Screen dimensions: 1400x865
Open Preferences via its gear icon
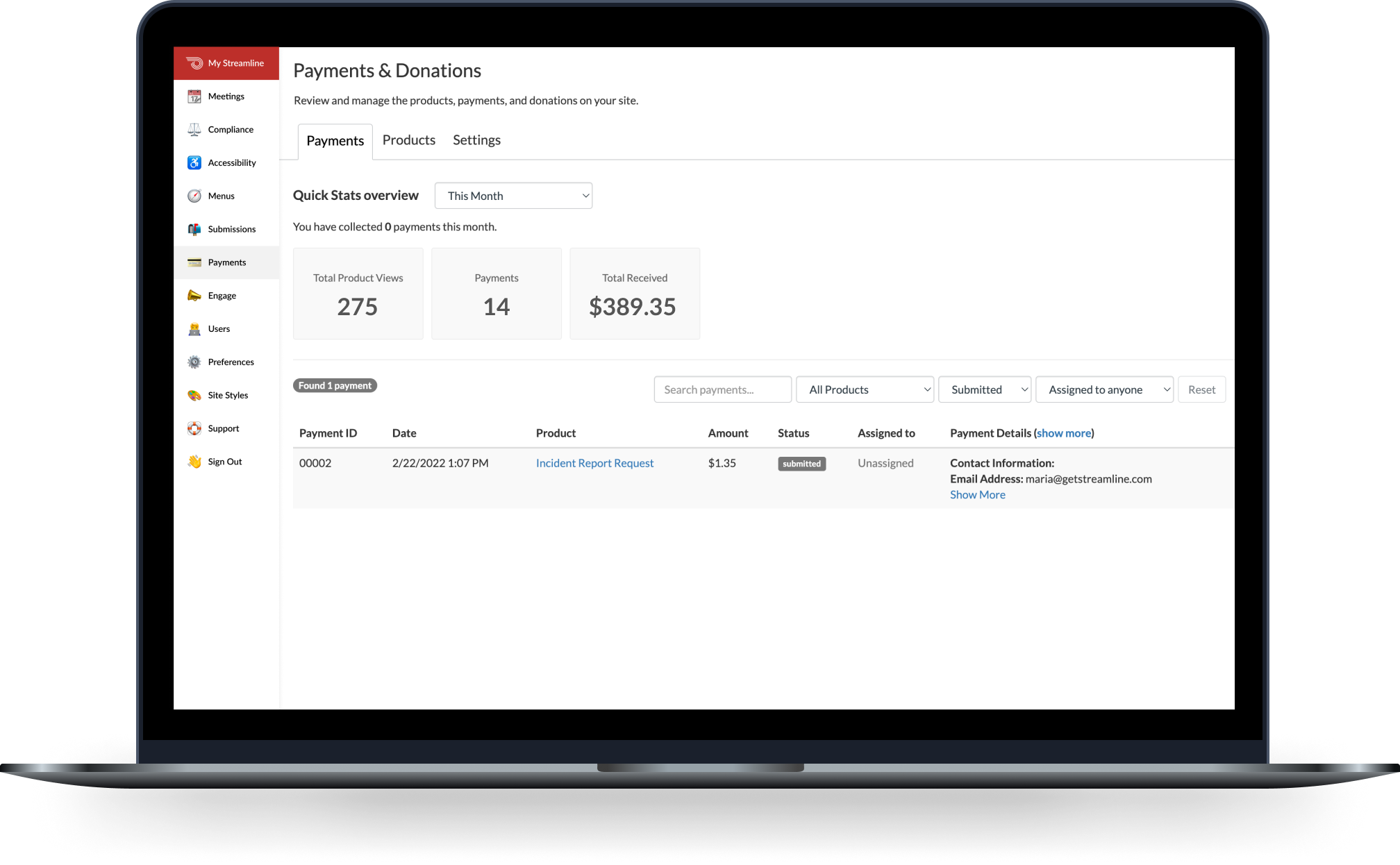(194, 362)
